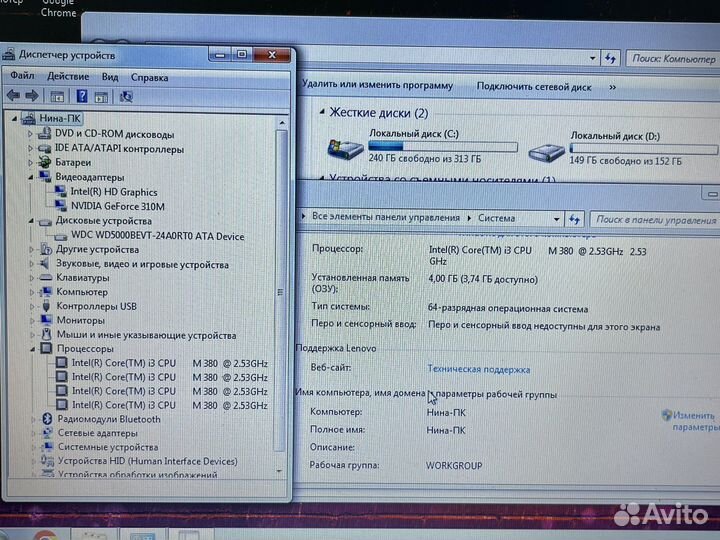Click the battery icon next to Батареи
720x540 pixels.
tap(45, 162)
